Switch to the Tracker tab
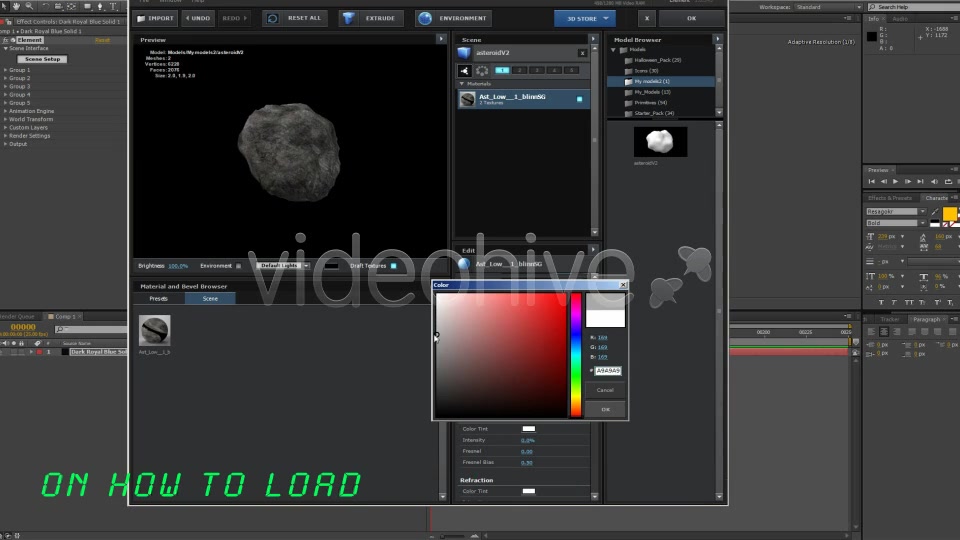This screenshot has height=540, width=960. point(890,320)
